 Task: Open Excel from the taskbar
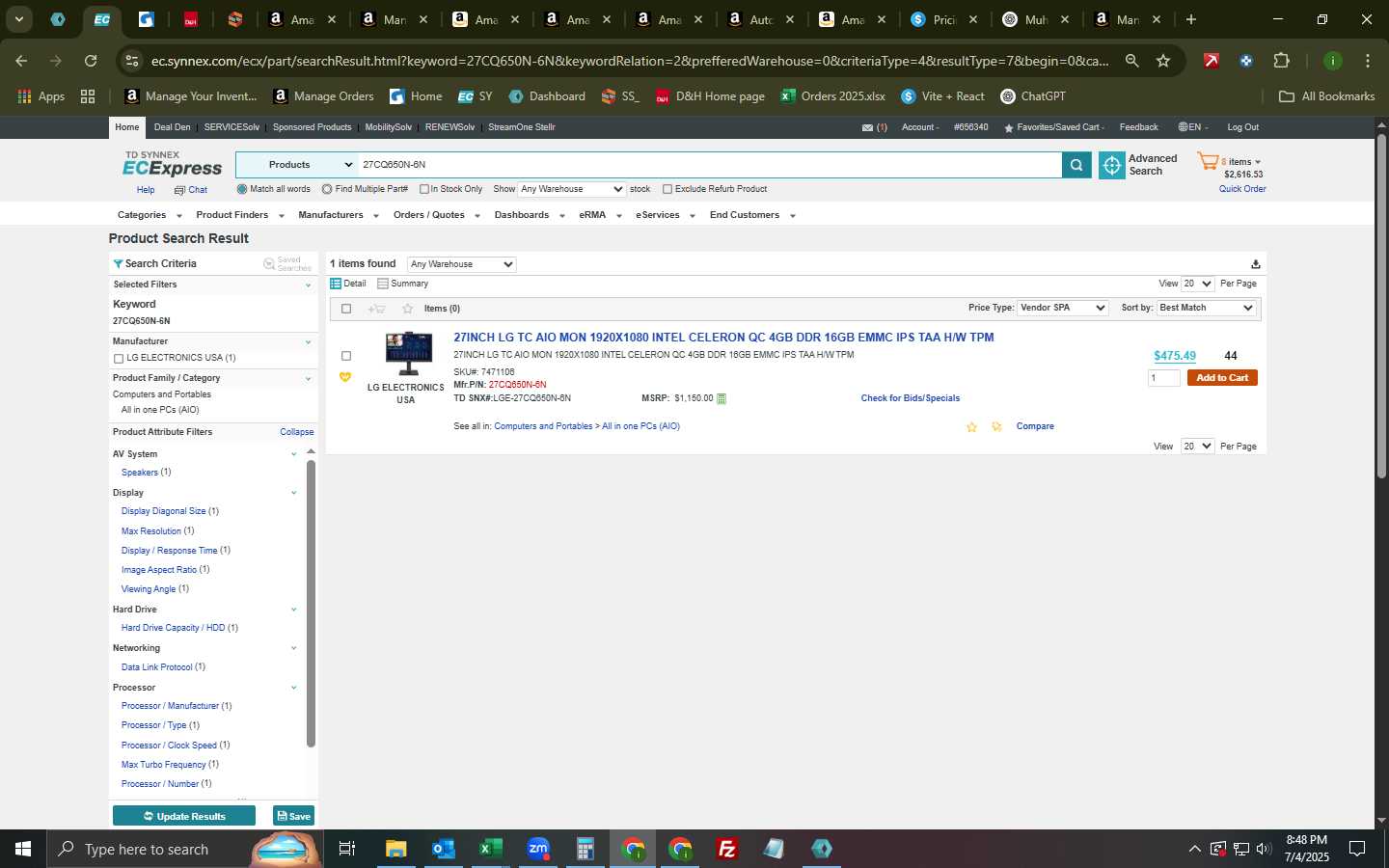tap(490, 849)
